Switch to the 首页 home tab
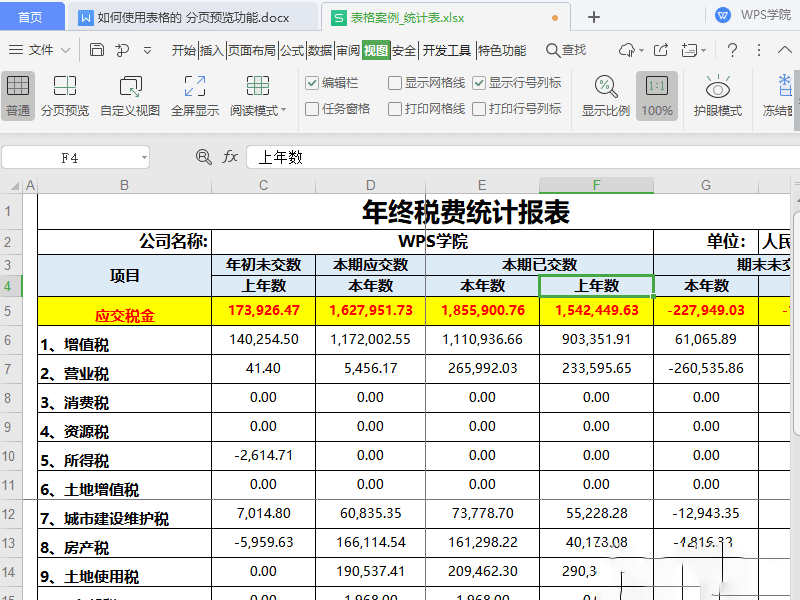 pos(31,17)
